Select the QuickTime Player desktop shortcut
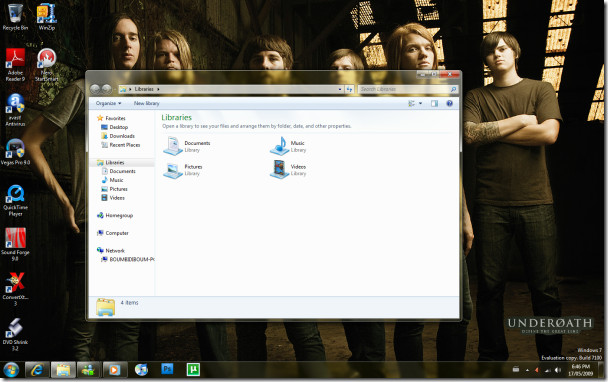This screenshot has width=608, height=382. pyautogui.click(x=15, y=200)
